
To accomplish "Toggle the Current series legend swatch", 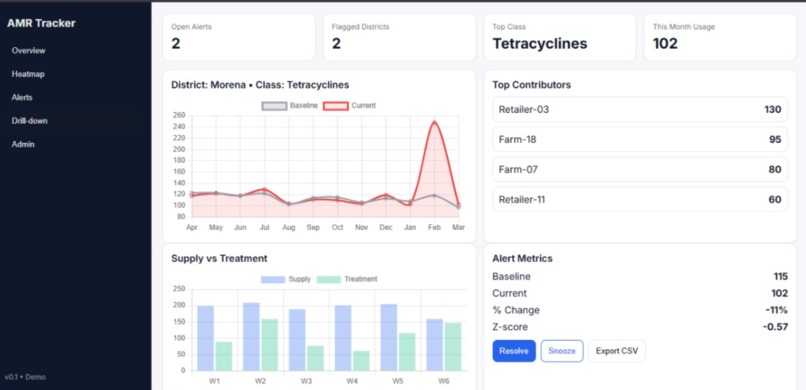I will click(336, 106).
